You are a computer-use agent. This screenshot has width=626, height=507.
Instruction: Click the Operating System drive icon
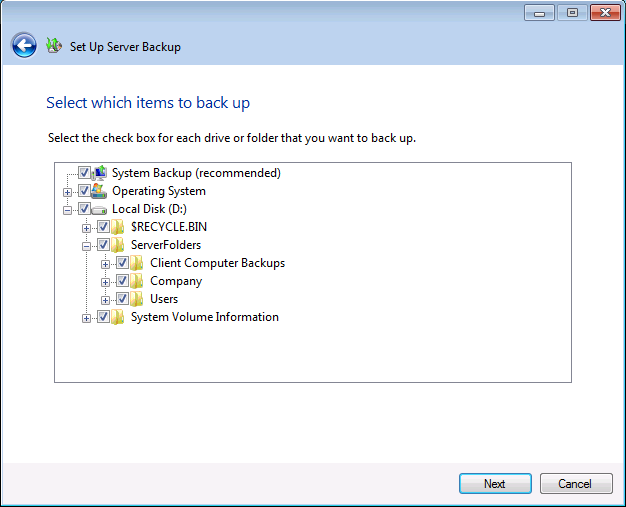100,191
